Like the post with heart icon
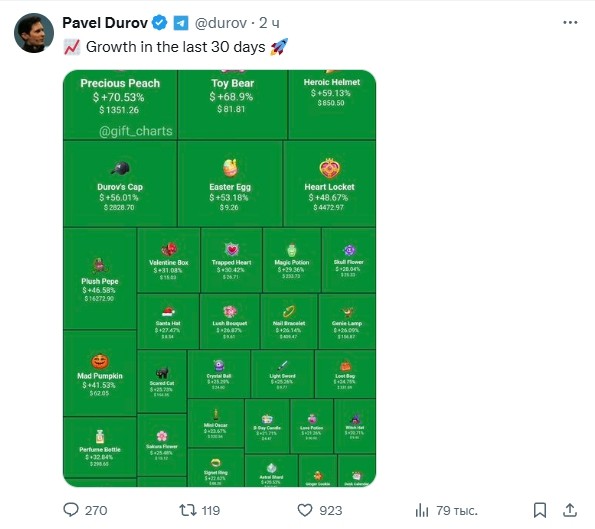 click(305, 510)
